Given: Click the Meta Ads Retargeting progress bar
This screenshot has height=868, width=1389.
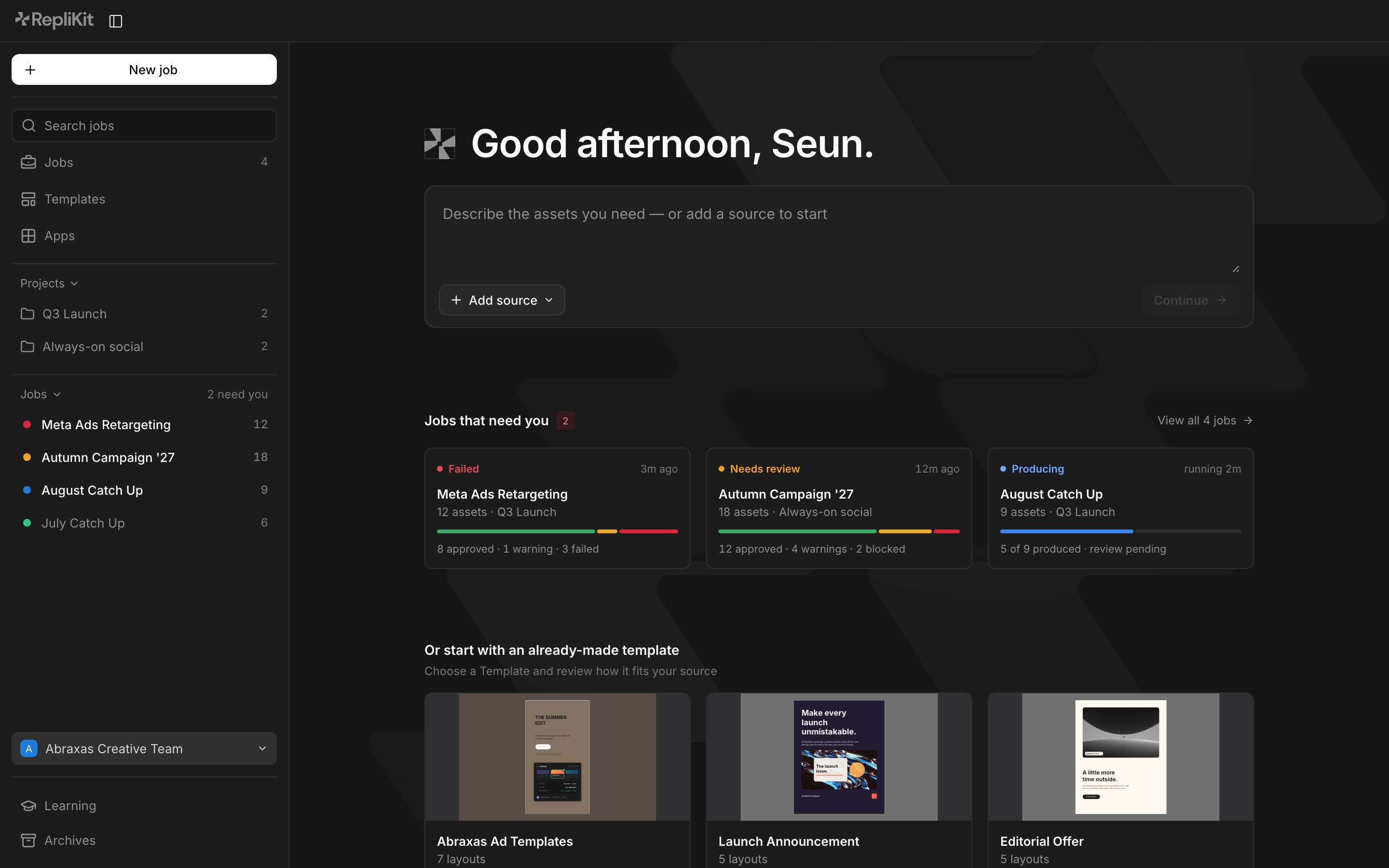Looking at the screenshot, I should point(558,531).
